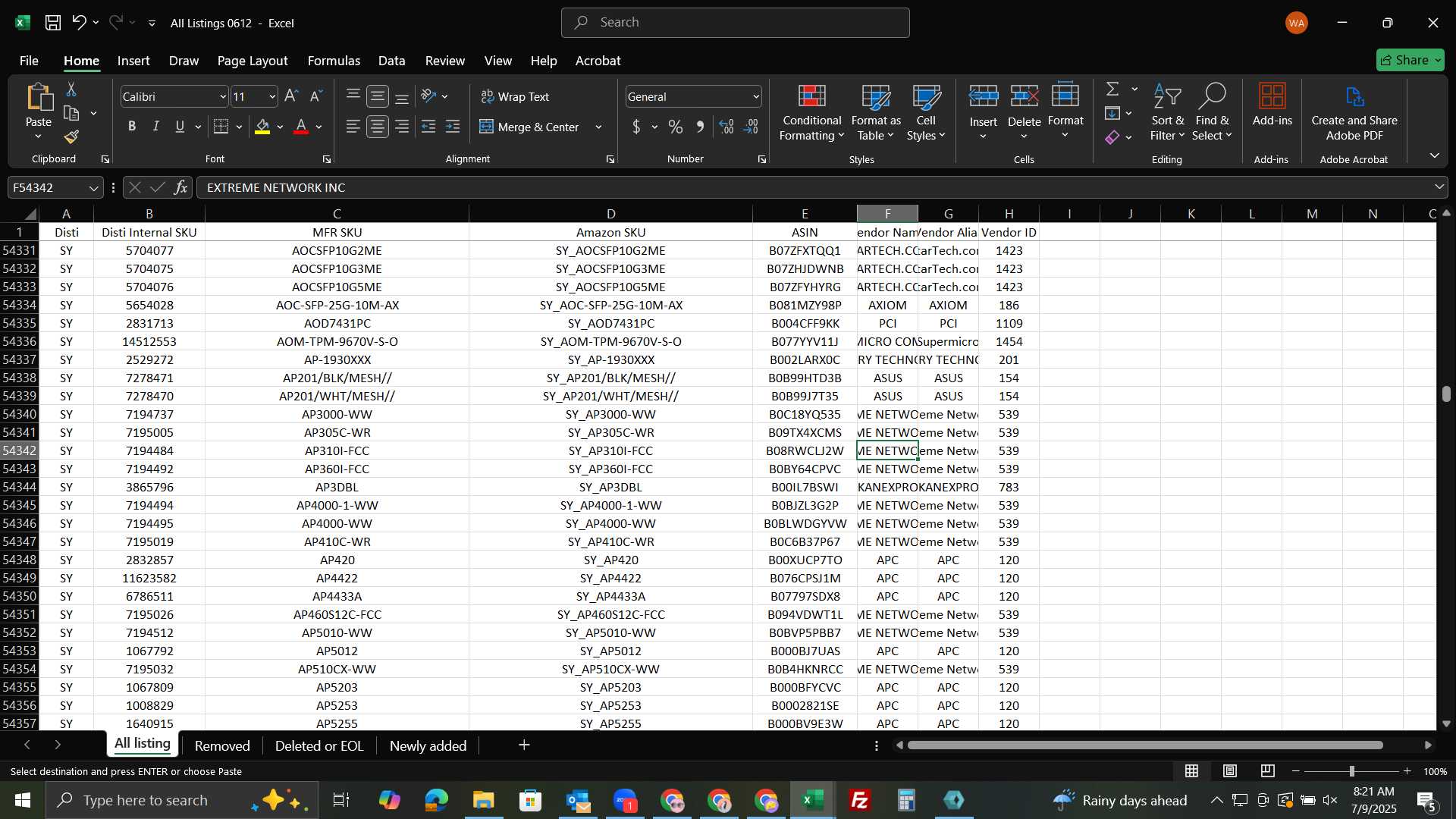Screen dimensions: 1456x819
Task: Toggle Bold formatting
Action: pos(132,127)
